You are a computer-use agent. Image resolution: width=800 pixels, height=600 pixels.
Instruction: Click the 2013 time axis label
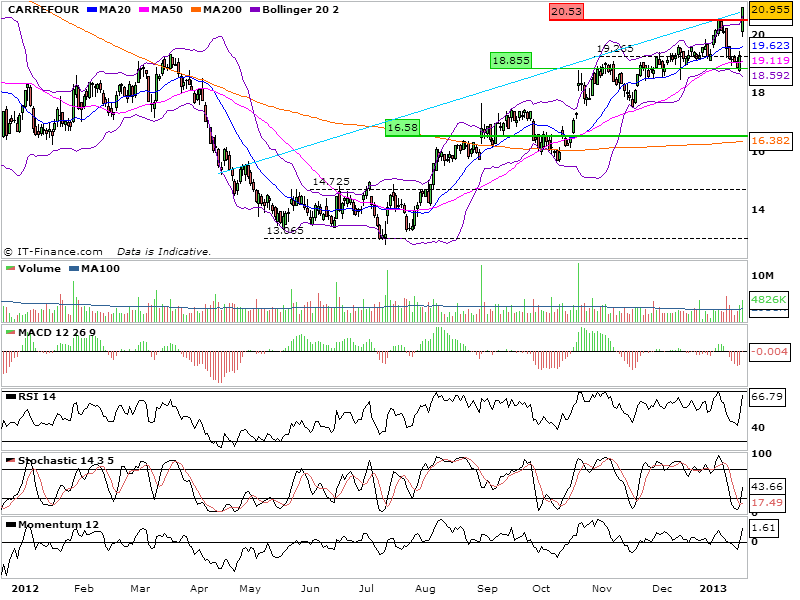tap(713, 589)
